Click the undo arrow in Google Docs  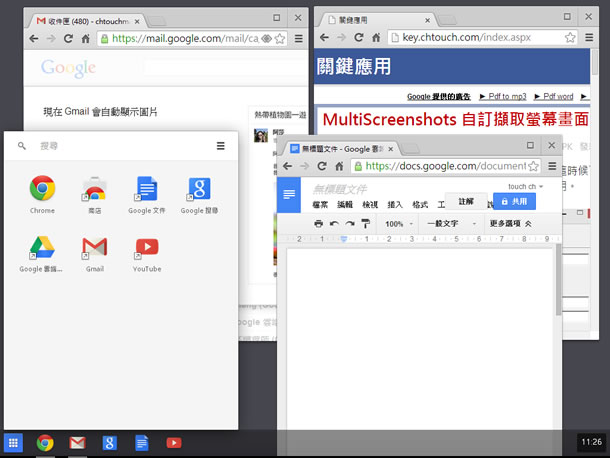pos(334,224)
